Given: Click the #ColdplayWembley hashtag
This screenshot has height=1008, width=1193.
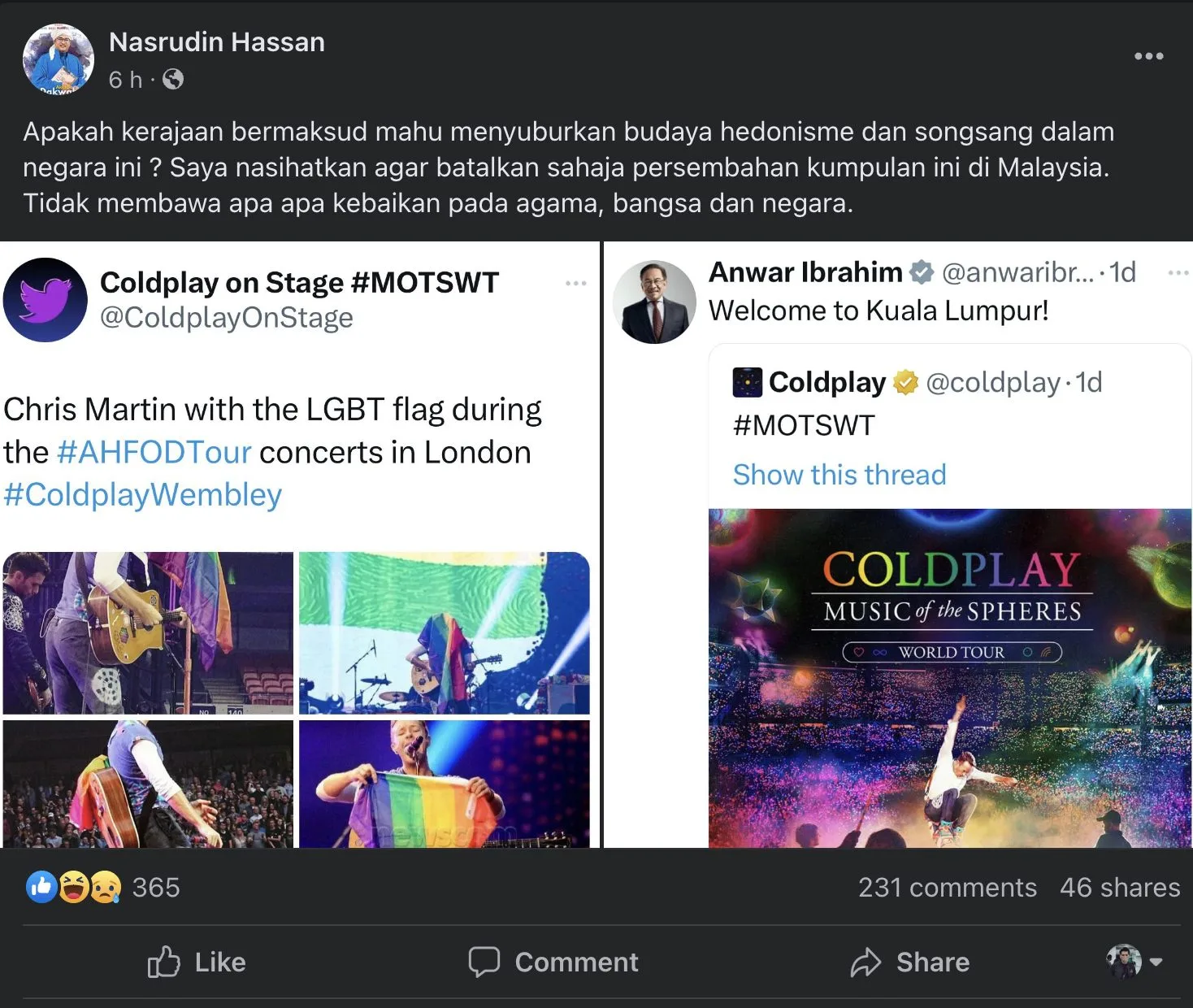Looking at the screenshot, I should tap(143, 494).
